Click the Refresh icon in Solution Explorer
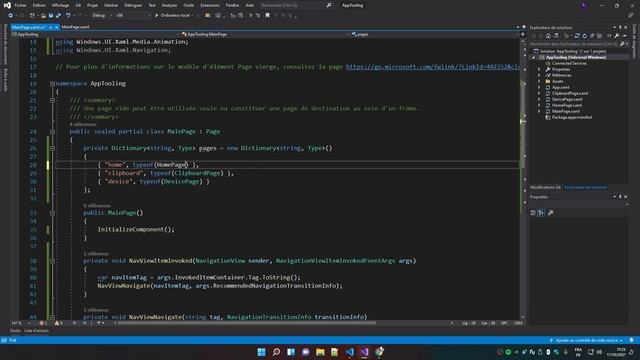The height and width of the screenshot is (360, 640). point(584,36)
